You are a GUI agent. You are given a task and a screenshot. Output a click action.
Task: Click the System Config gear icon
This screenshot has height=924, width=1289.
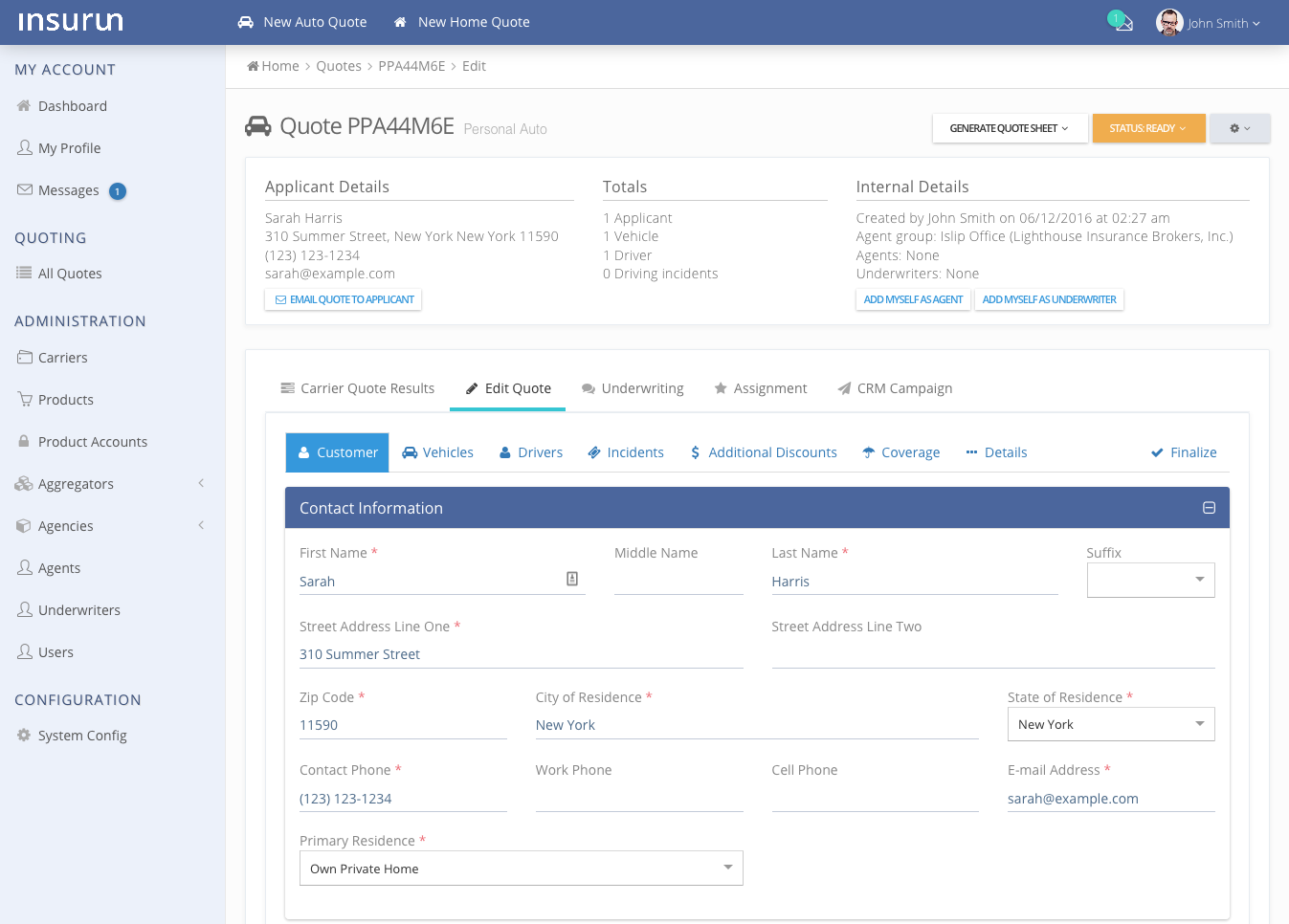[x=24, y=735]
